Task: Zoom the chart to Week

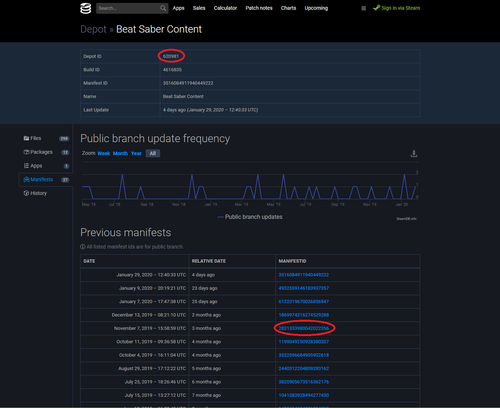Action: [104, 153]
